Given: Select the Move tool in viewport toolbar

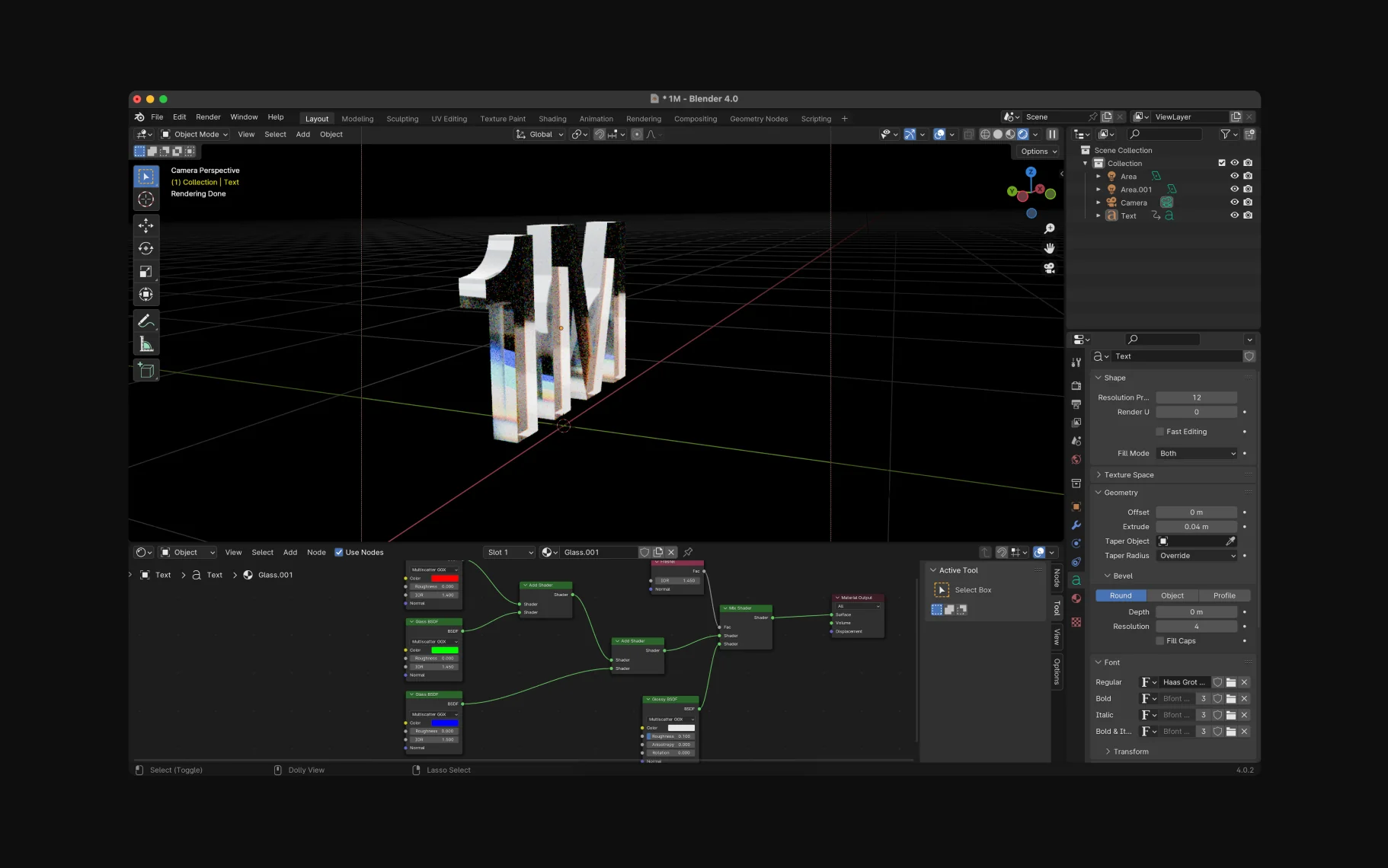Looking at the screenshot, I should click(146, 225).
